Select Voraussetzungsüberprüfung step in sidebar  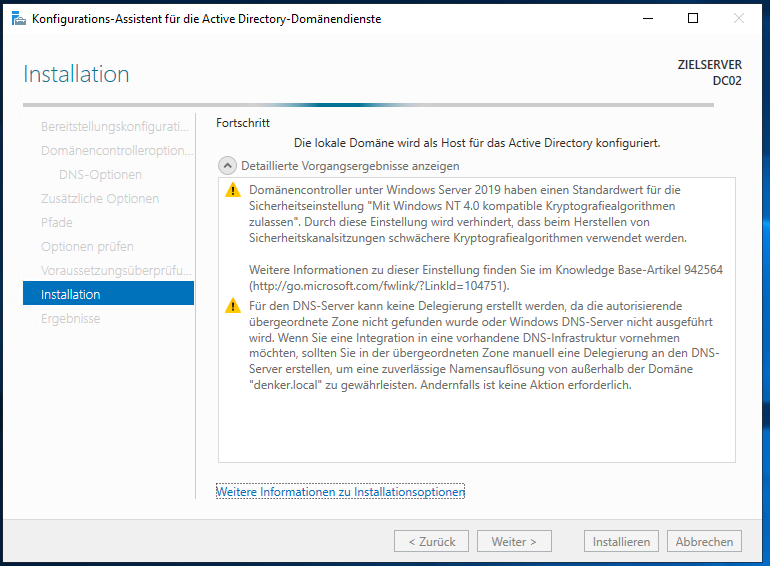pos(116,270)
